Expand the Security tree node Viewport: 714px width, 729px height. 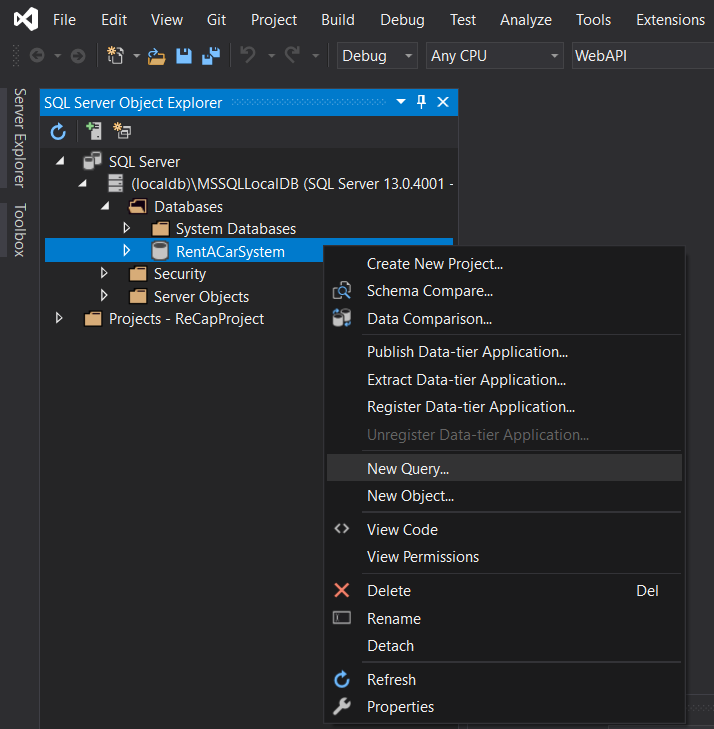point(104,274)
